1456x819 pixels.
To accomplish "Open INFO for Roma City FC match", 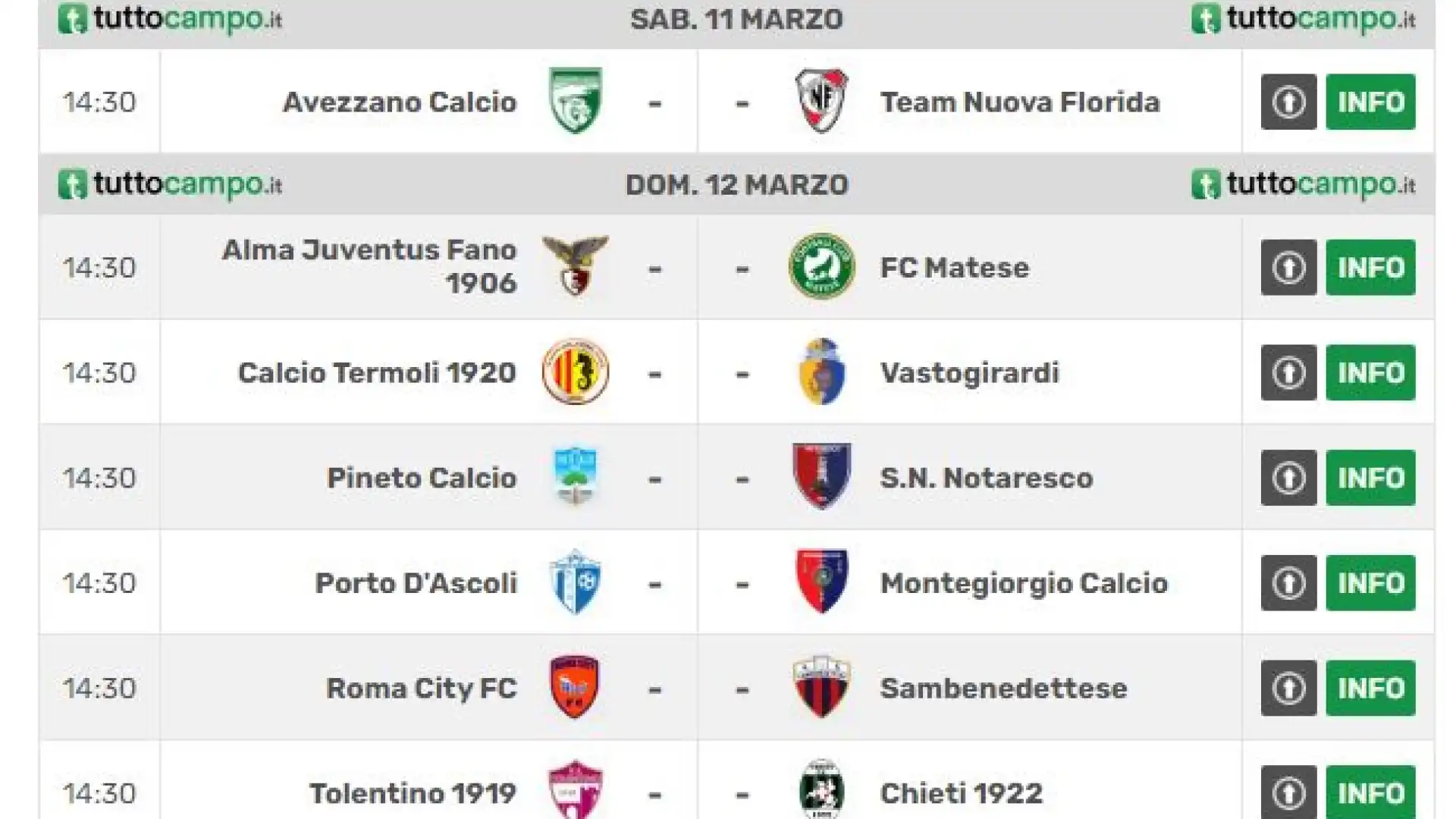I will tap(1370, 688).
